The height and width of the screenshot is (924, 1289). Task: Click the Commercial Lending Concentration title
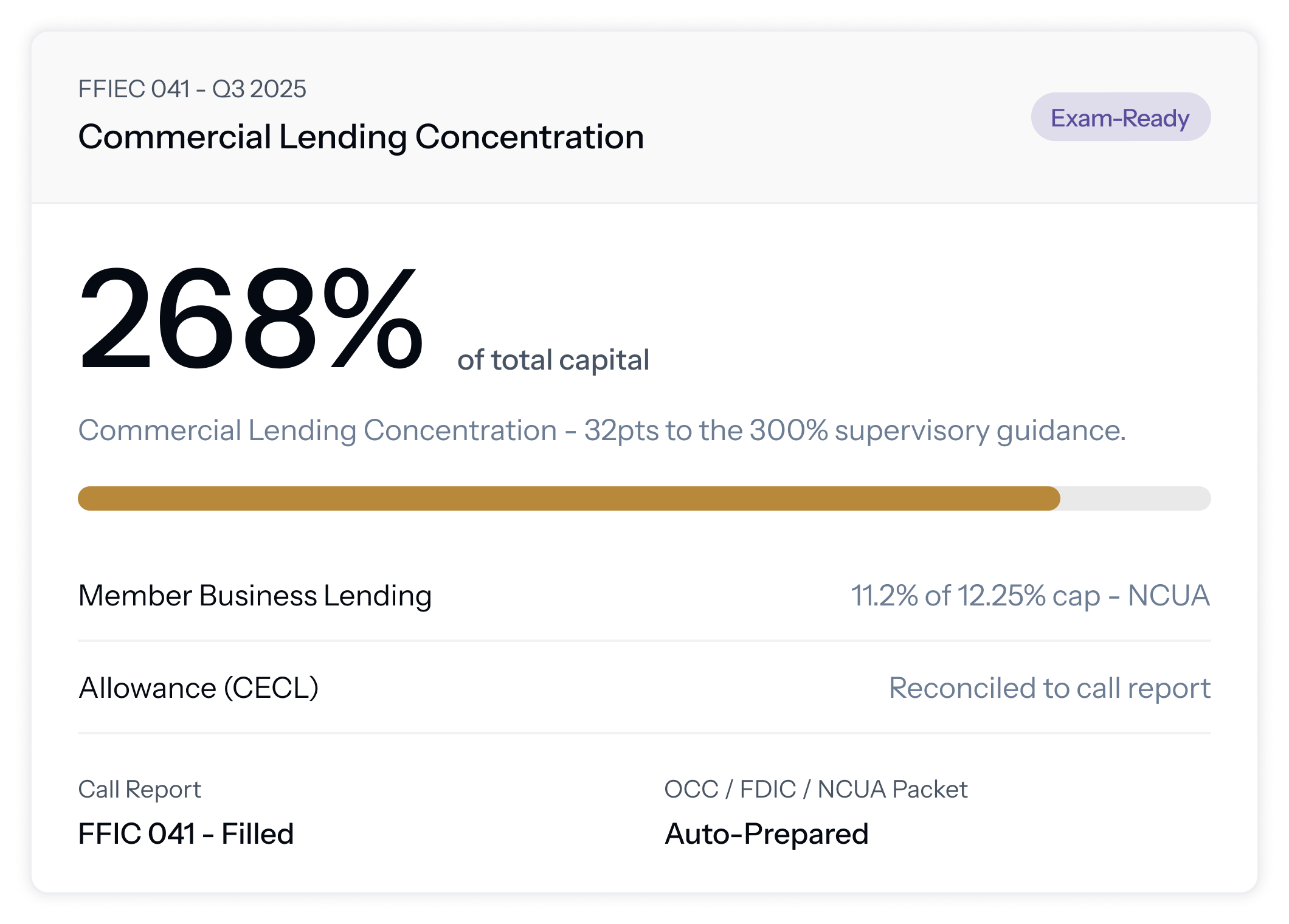pyautogui.click(x=361, y=137)
